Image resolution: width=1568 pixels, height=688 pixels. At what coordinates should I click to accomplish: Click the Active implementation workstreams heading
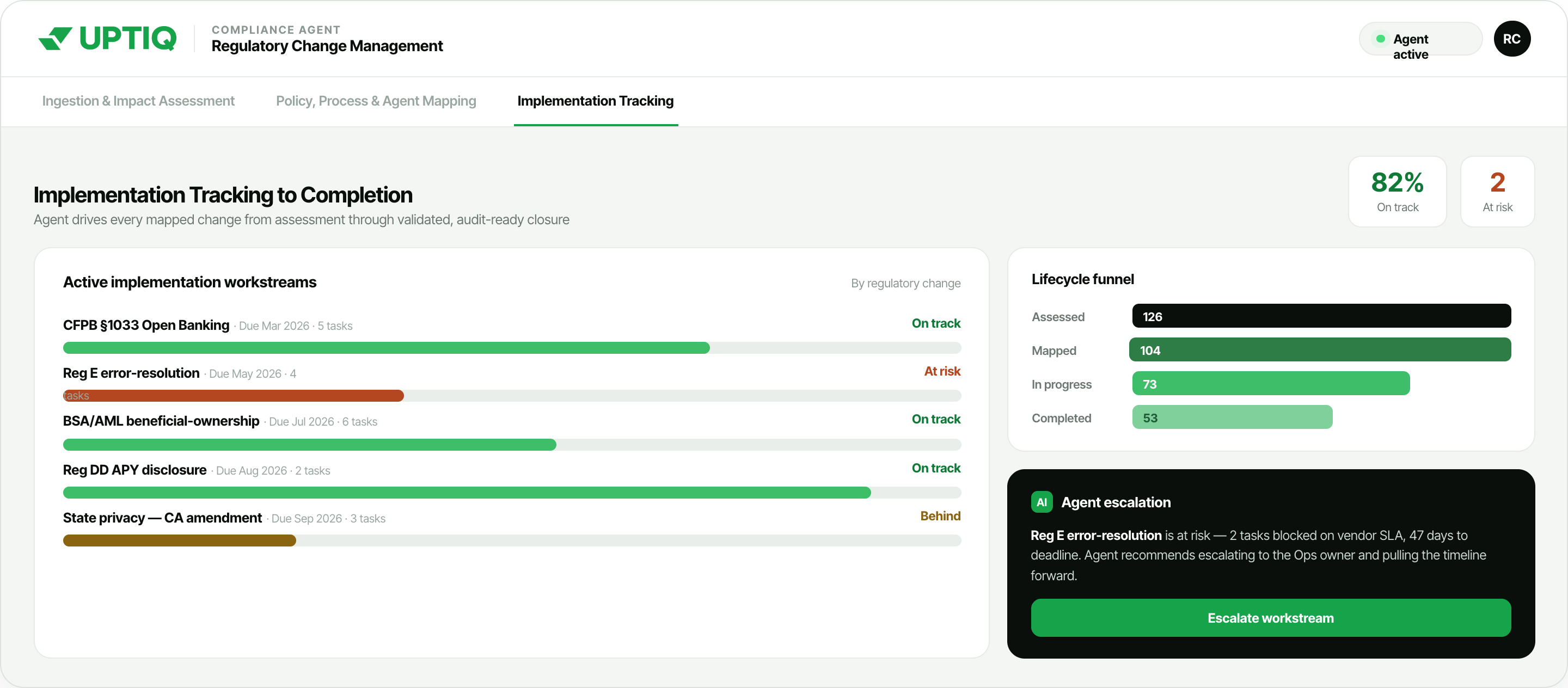[x=190, y=282]
